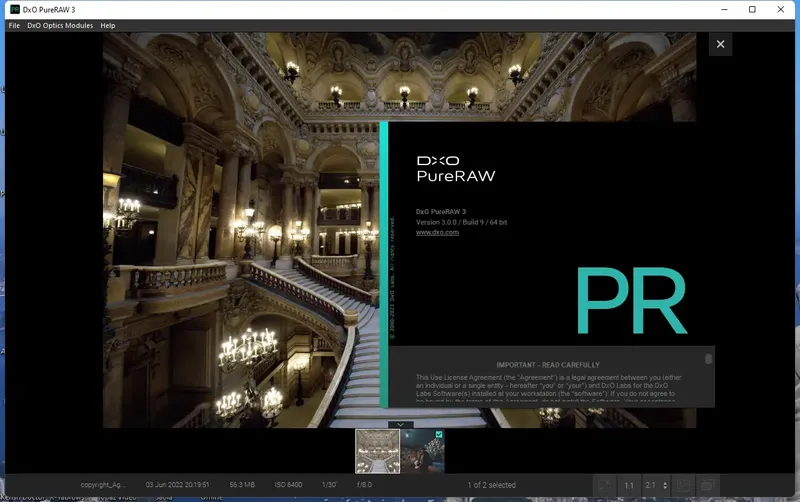Adjust the 2:1 zoom level stepper arrows

[665, 485]
